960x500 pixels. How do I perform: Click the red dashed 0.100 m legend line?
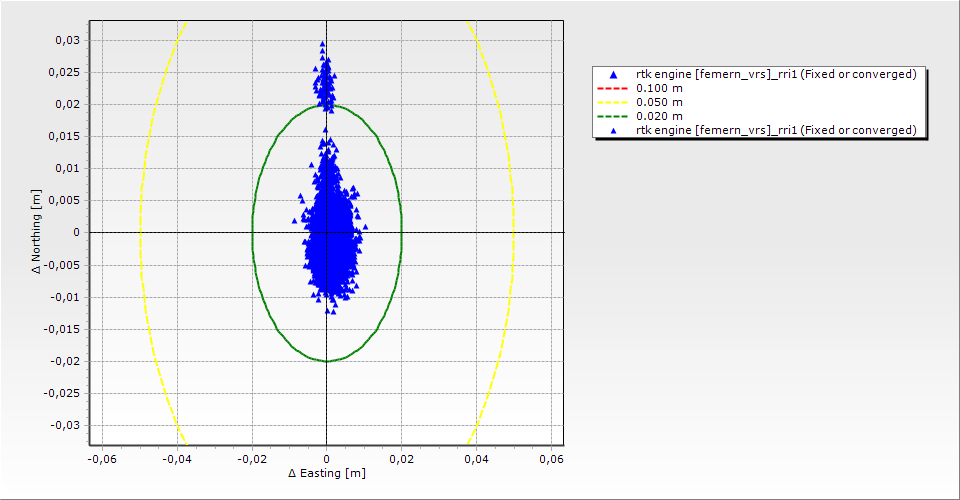click(612, 88)
